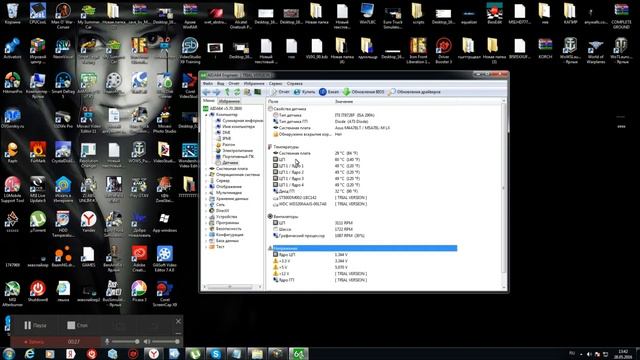Expand the Операционная система tree node
The height and width of the screenshot is (360, 640).
click(206, 175)
